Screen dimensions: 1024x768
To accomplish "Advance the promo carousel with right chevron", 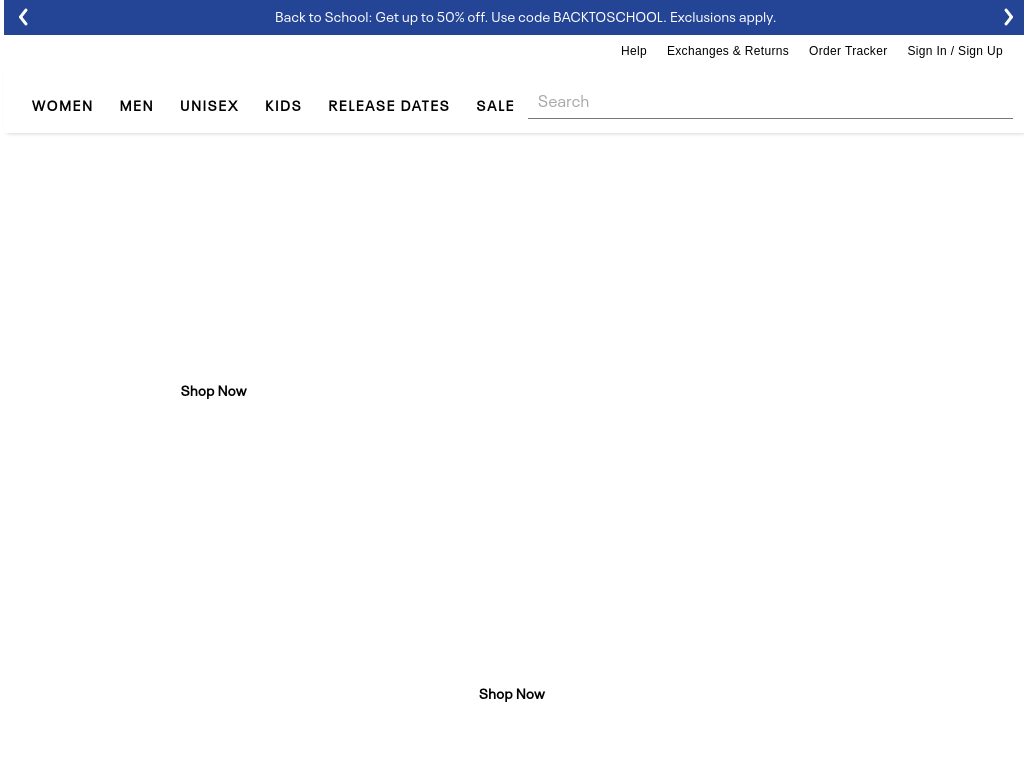I will point(1008,17).
